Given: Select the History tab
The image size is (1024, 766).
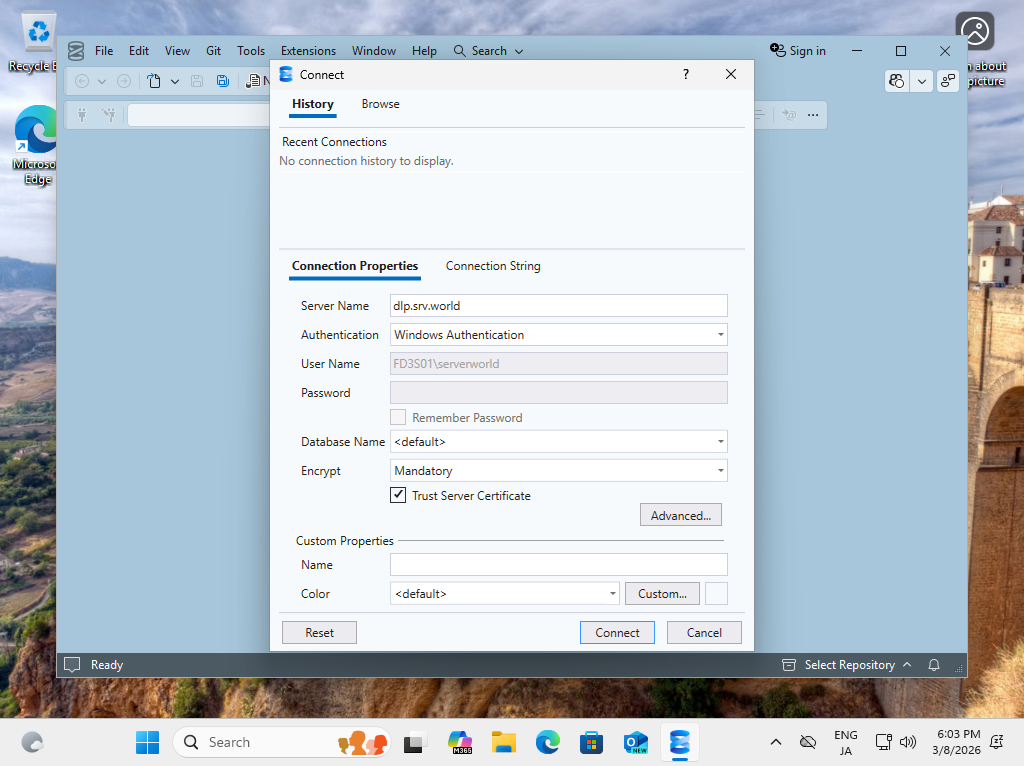Looking at the screenshot, I should (313, 104).
